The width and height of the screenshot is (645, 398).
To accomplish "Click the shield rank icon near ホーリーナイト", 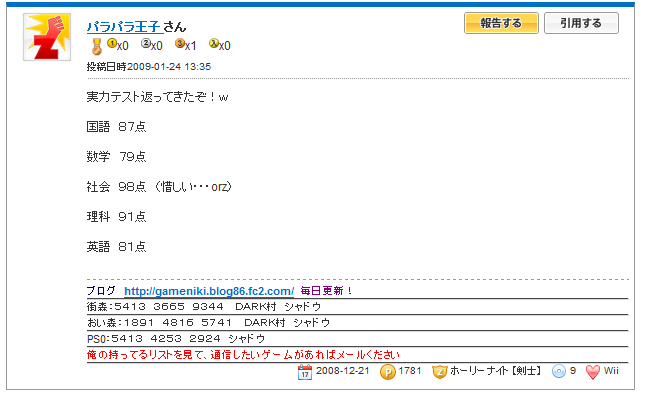I will [x=439, y=372].
